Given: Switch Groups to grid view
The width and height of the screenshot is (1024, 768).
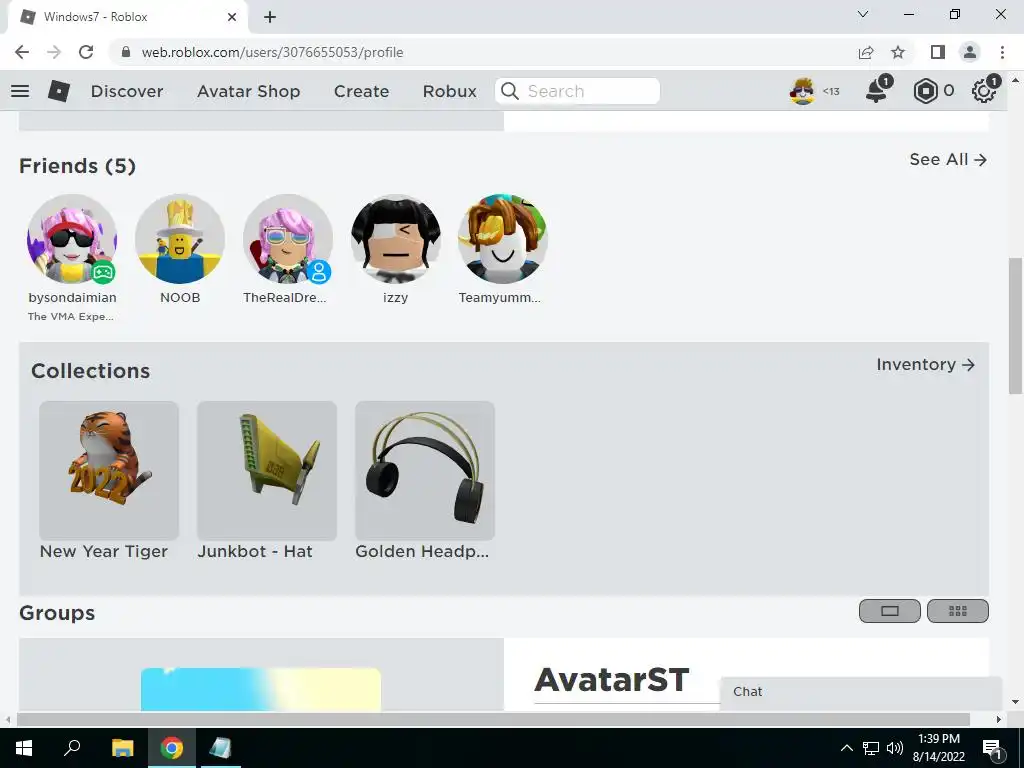Looking at the screenshot, I should point(957,611).
